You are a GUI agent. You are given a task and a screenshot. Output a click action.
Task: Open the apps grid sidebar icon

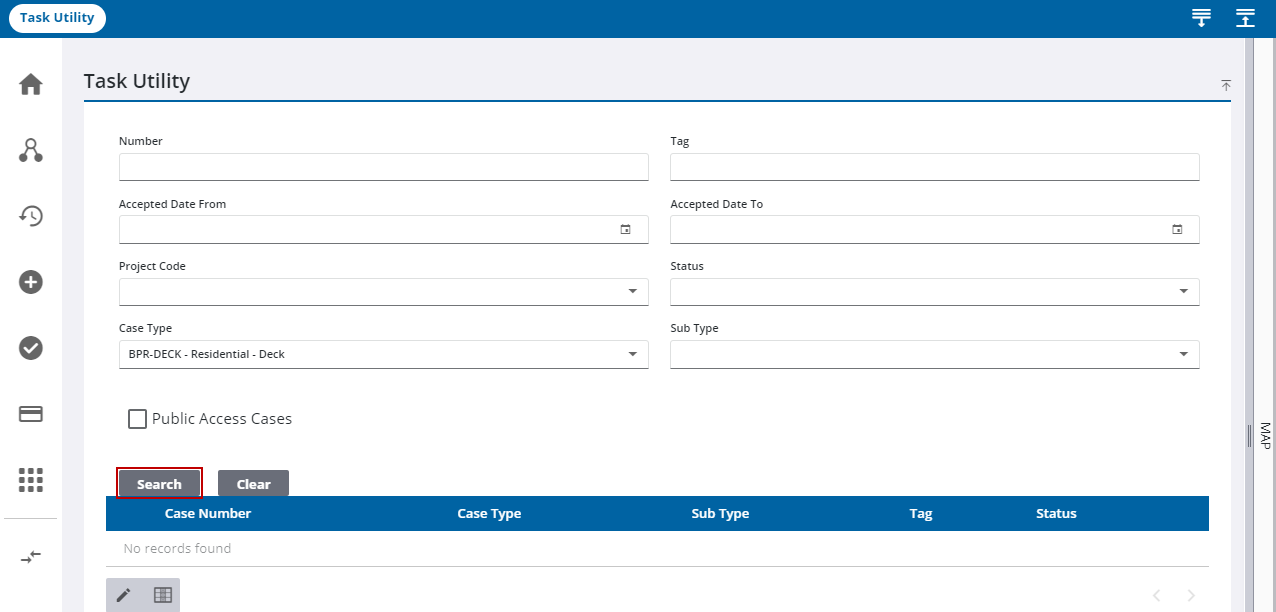(x=31, y=480)
